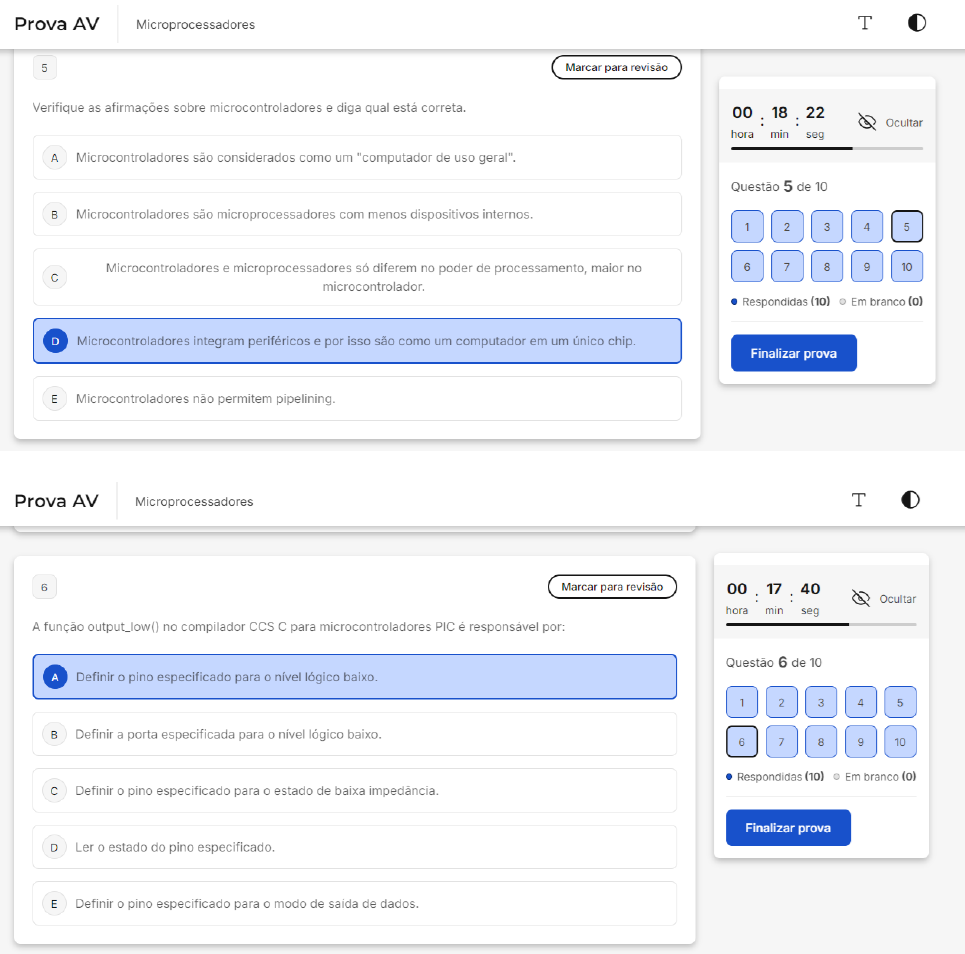The image size is (965, 954).
Task: Go to question 7 in the "Questão 5 de 10" panel
Action: click(787, 267)
